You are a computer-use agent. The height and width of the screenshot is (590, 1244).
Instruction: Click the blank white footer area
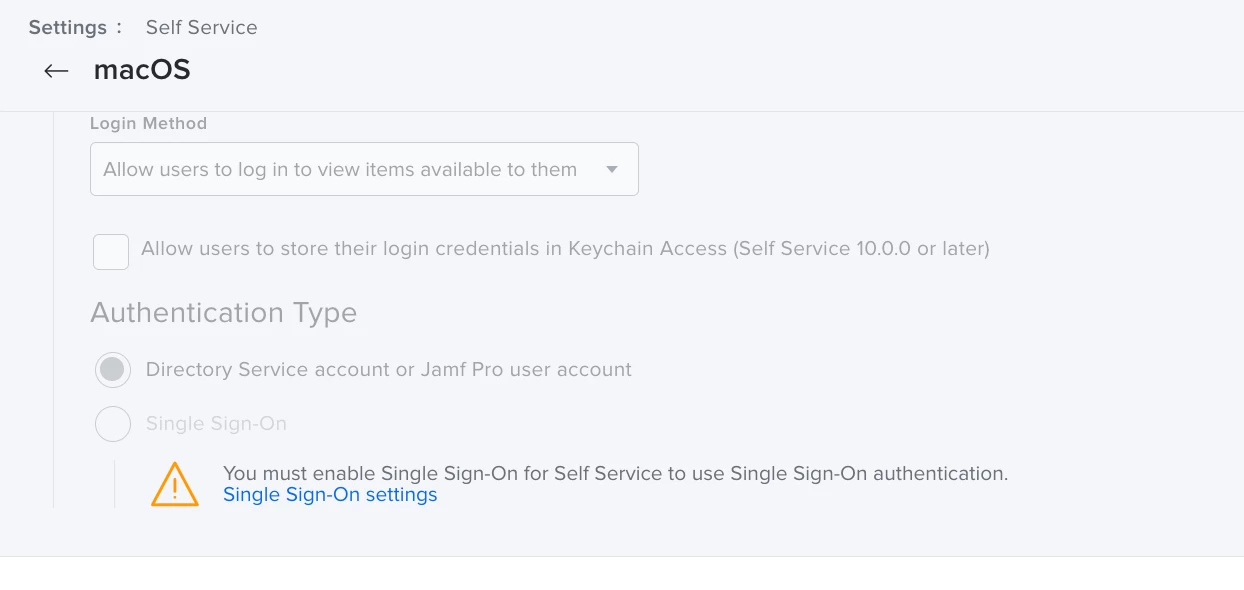pos(622,573)
